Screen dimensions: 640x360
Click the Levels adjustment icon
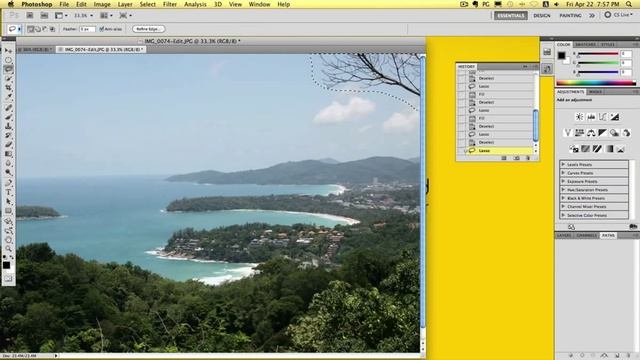tap(591, 117)
